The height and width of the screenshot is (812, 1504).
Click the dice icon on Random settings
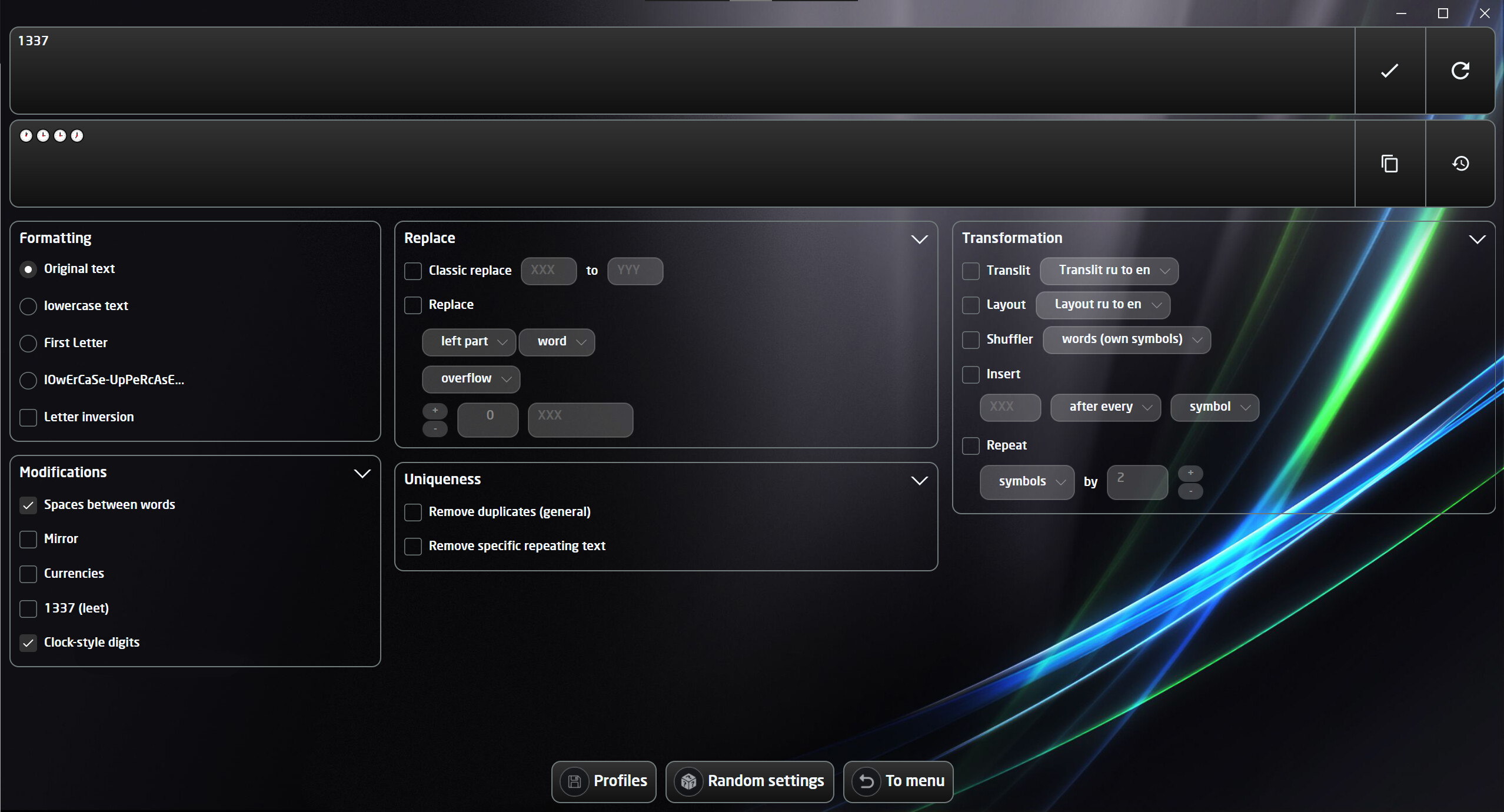tap(689, 781)
